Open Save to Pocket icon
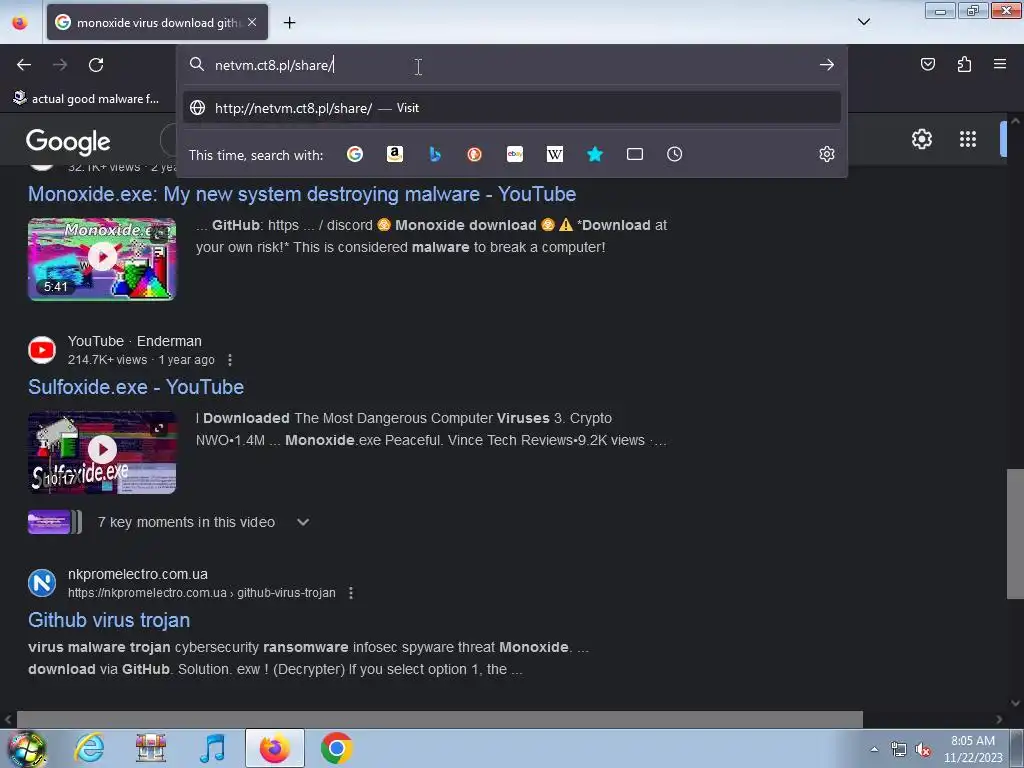 click(x=927, y=64)
